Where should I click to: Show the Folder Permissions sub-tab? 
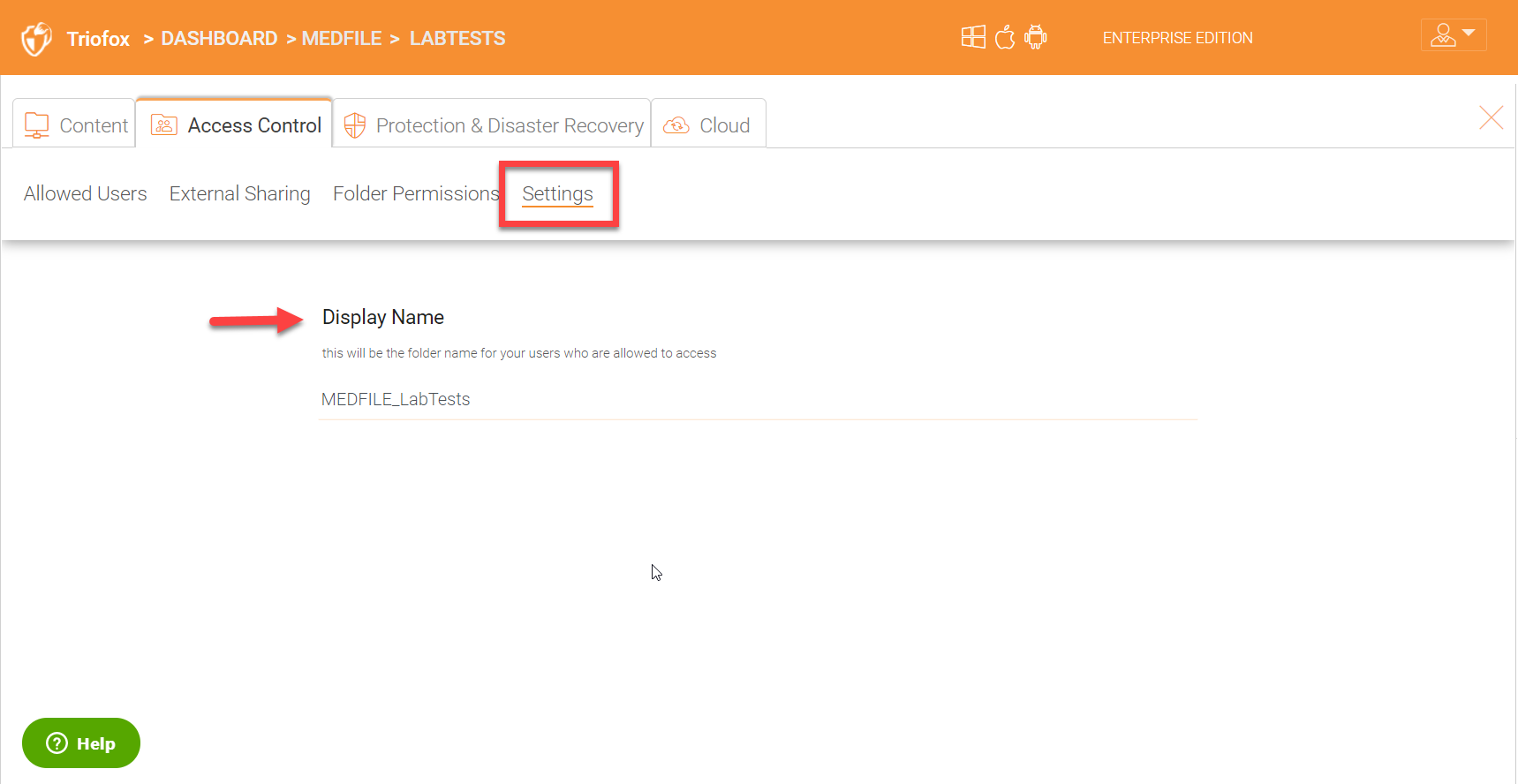[415, 193]
